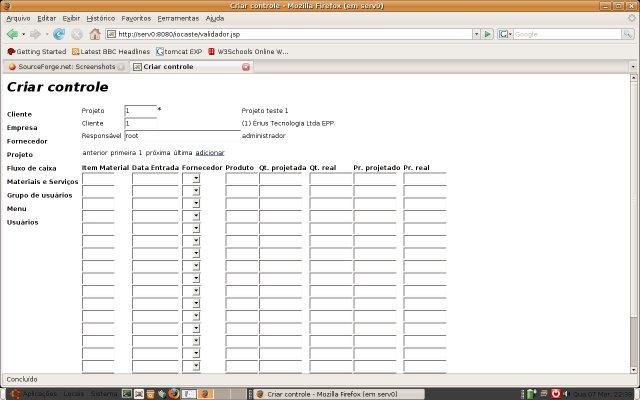
Task: Open the Editar menu
Action: (47, 18)
